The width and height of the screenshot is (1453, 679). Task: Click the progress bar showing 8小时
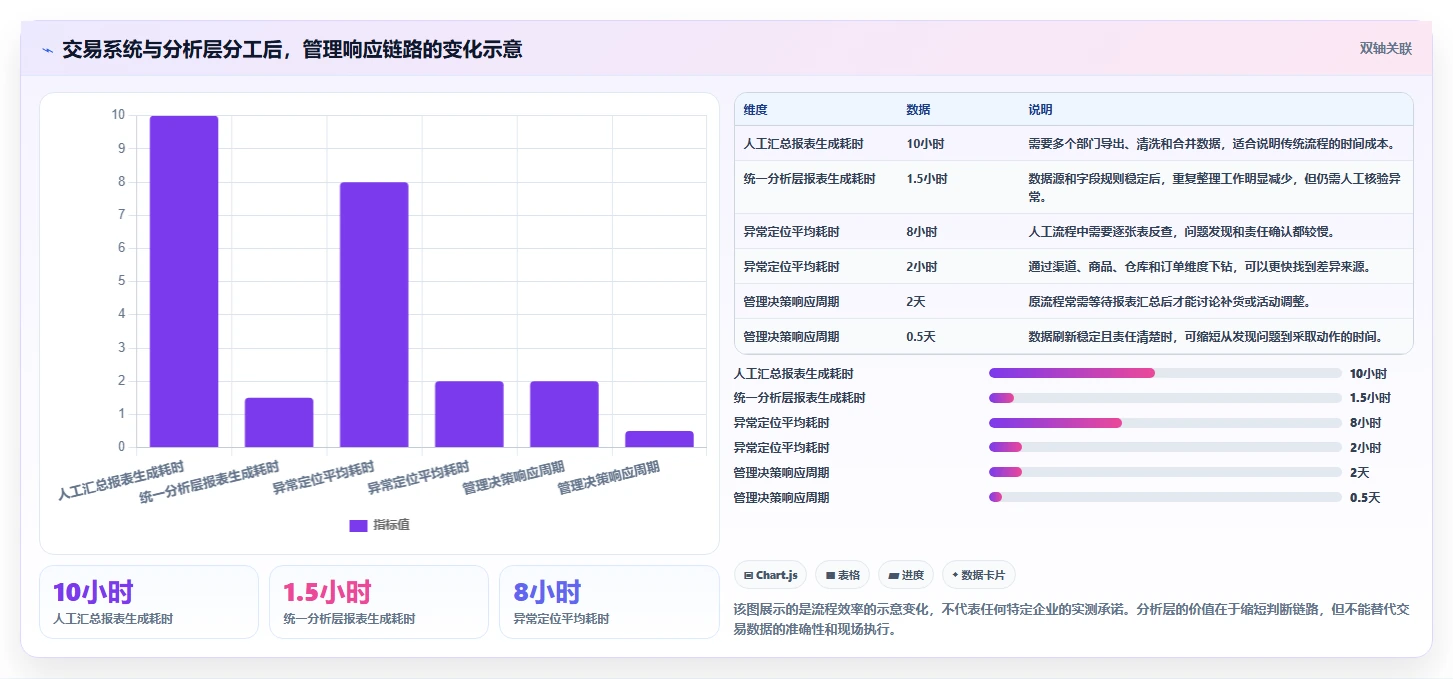tap(1165, 423)
